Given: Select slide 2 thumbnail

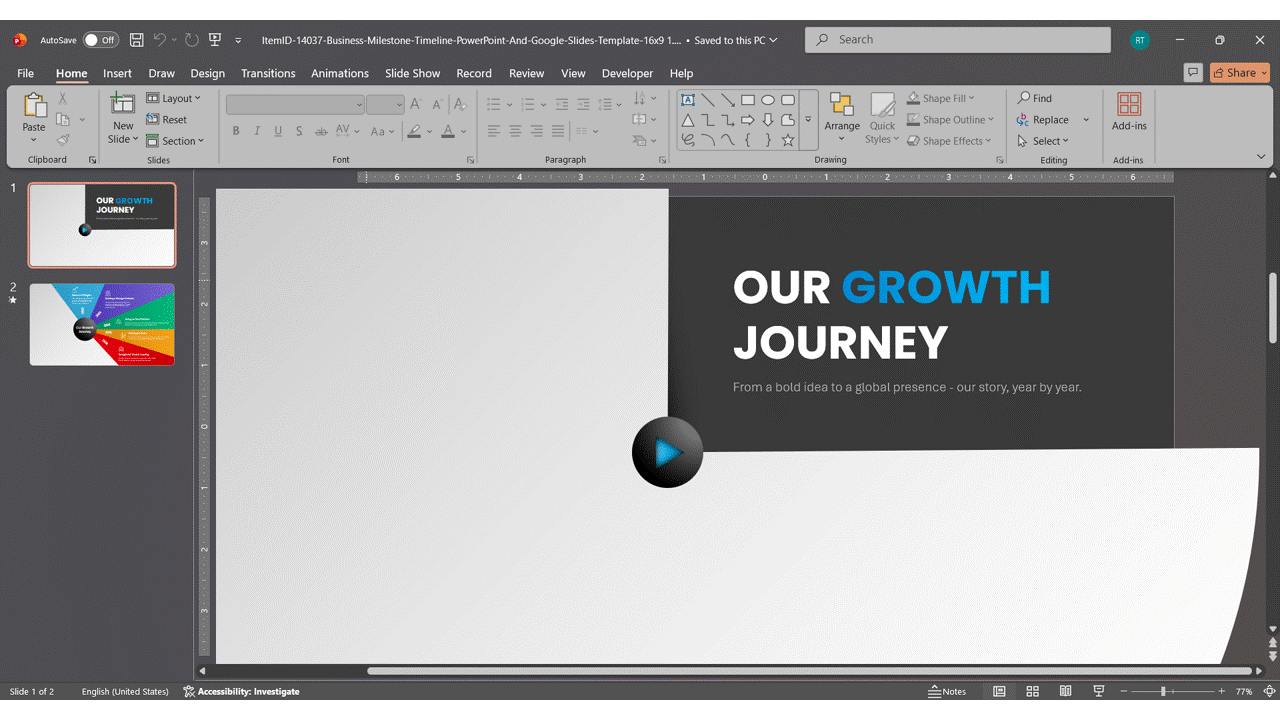Looking at the screenshot, I should (102, 324).
